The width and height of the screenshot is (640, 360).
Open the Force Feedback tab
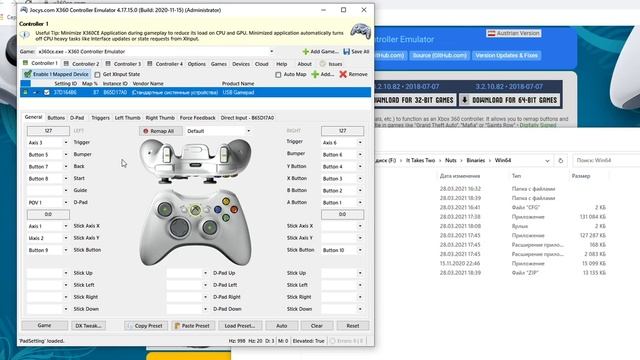pos(198,118)
